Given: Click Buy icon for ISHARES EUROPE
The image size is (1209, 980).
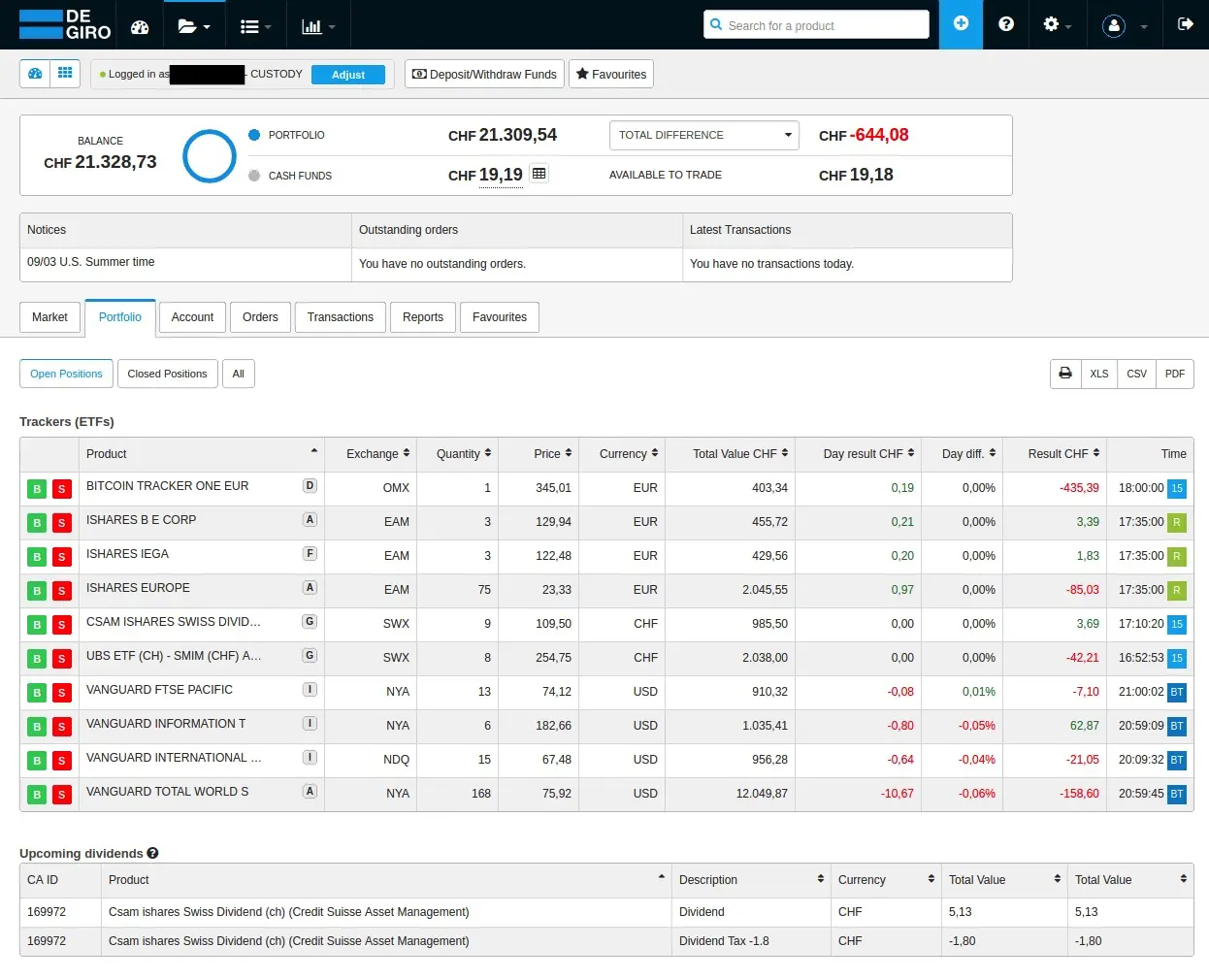Looking at the screenshot, I should pyautogui.click(x=37, y=591).
